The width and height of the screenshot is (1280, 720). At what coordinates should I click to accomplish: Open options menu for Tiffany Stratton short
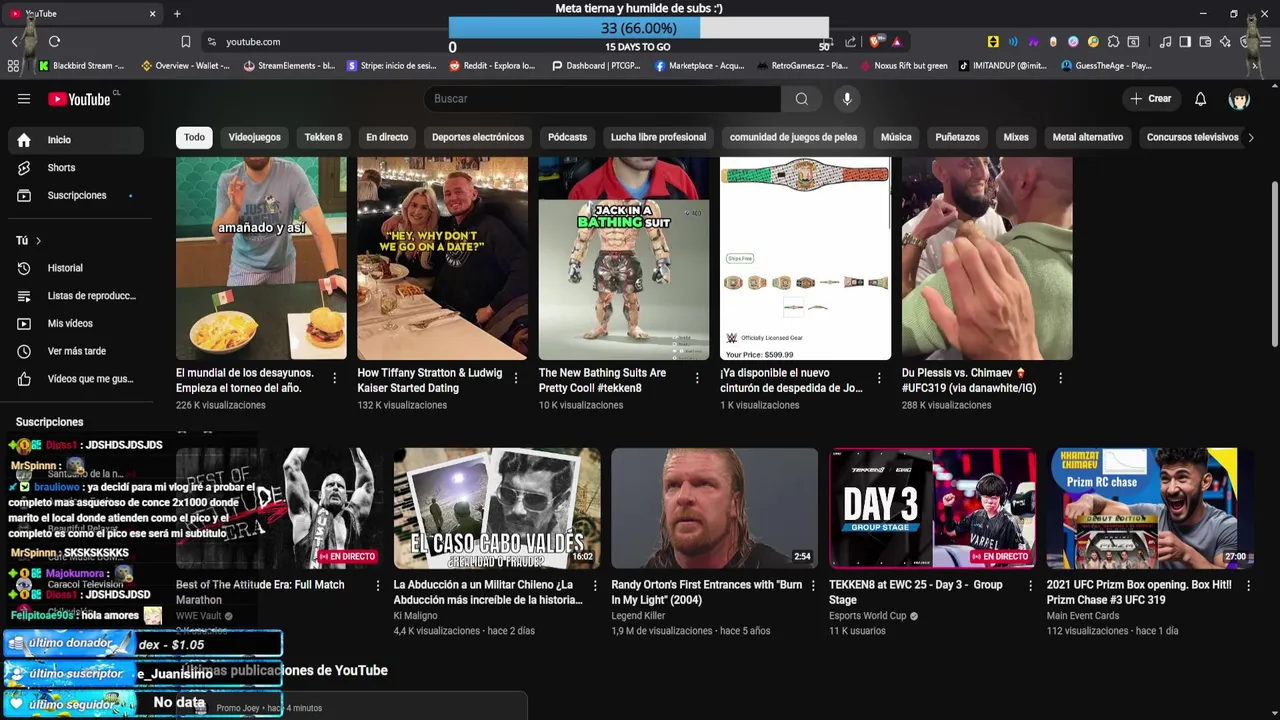tap(516, 378)
